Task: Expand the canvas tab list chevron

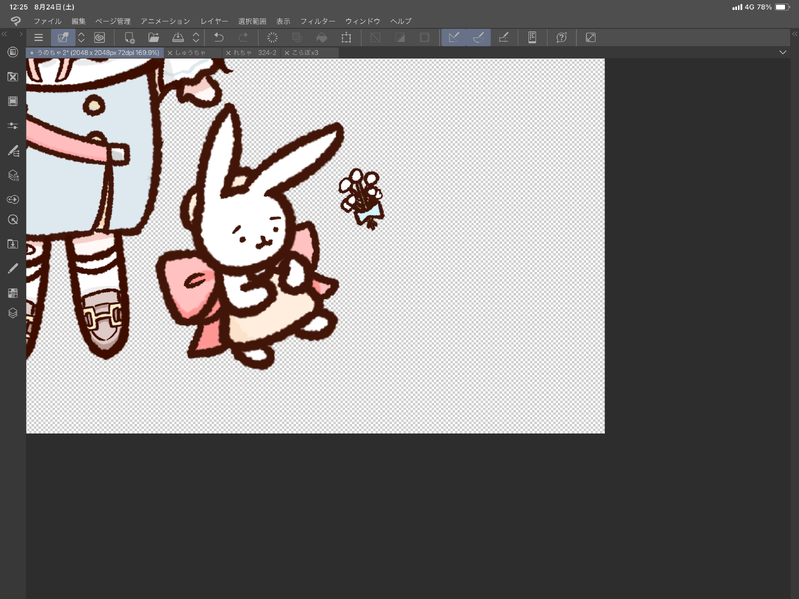Action: 782,52
